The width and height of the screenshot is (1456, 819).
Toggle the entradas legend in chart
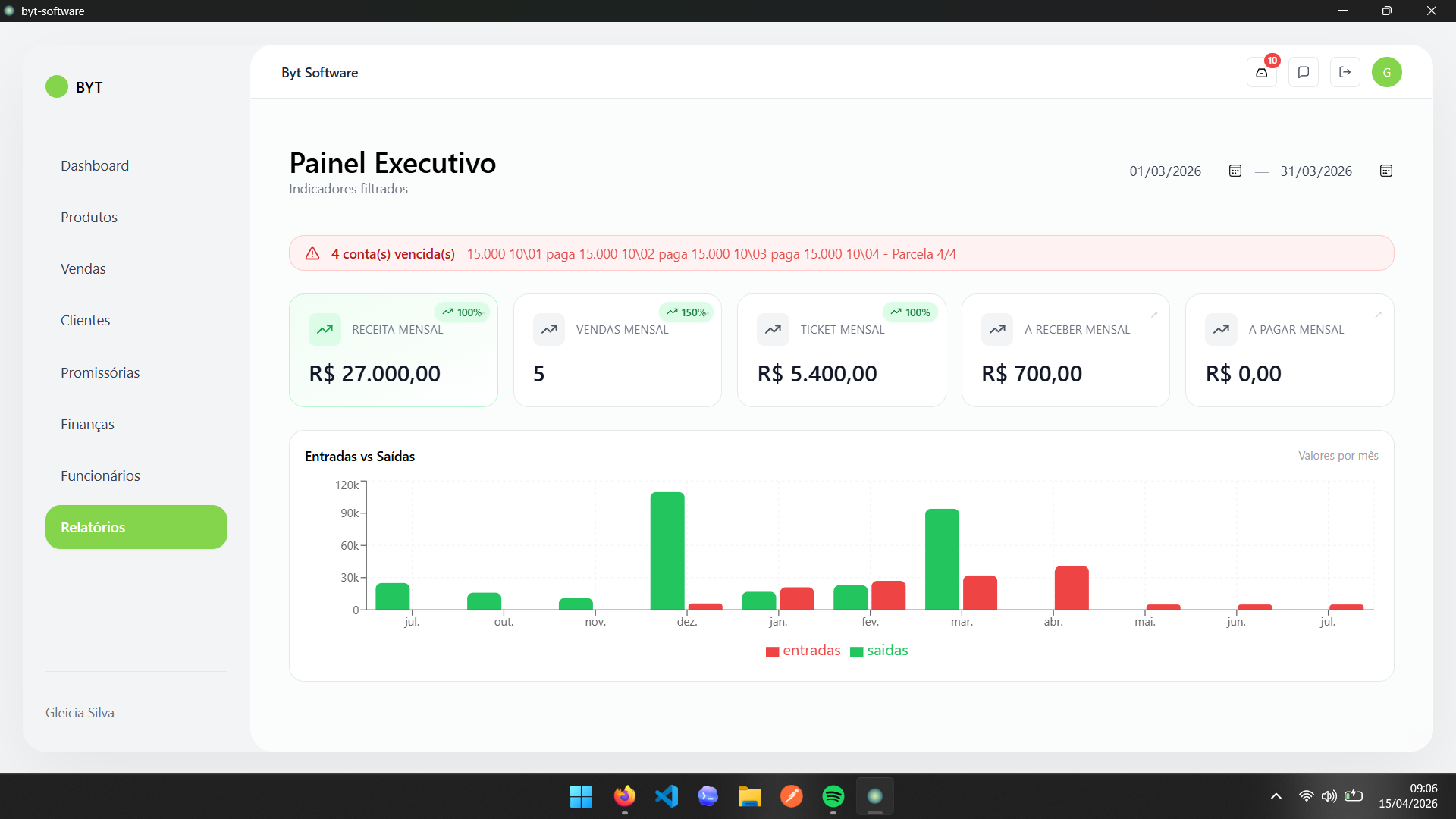tap(803, 651)
